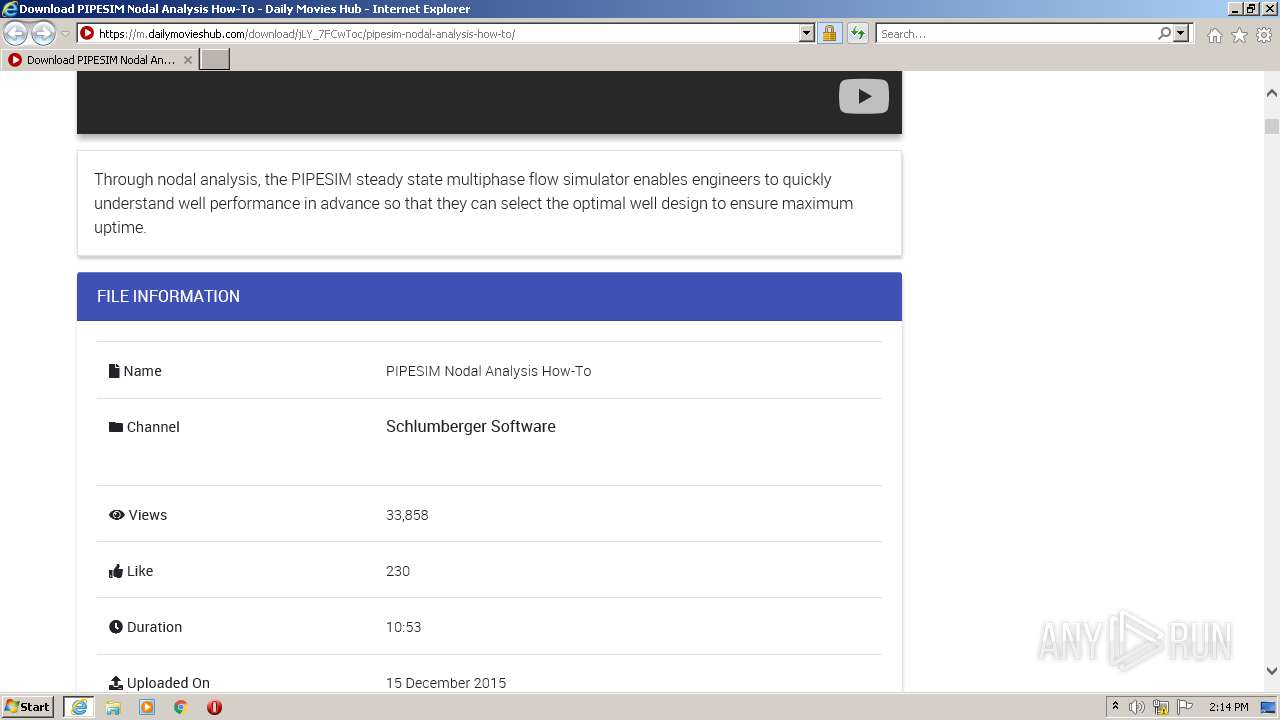
Task: Click the text PIPESIM Nodal Analysis How-To
Action: (x=488, y=371)
